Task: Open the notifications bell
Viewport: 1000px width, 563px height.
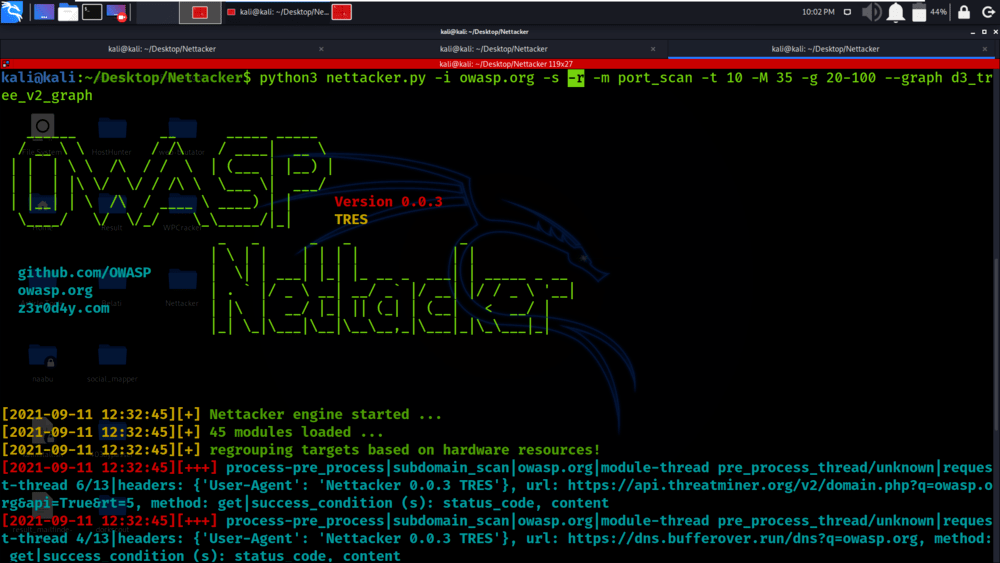Action: coord(895,12)
